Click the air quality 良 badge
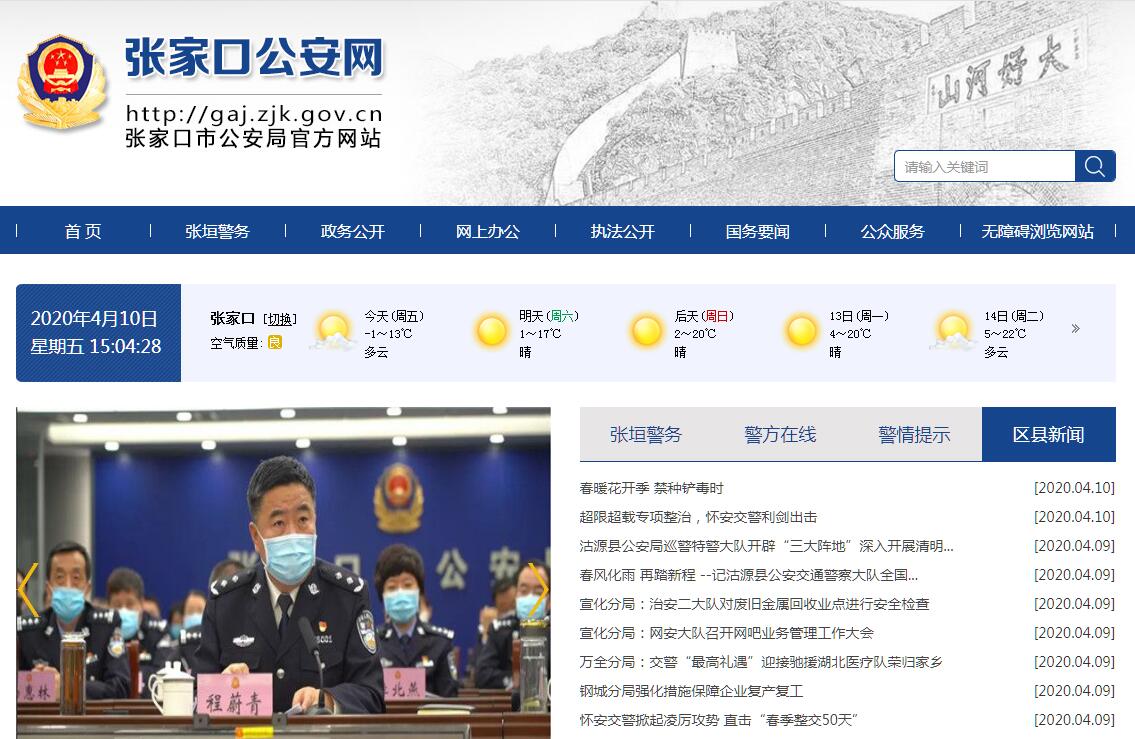 (x=275, y=343)
